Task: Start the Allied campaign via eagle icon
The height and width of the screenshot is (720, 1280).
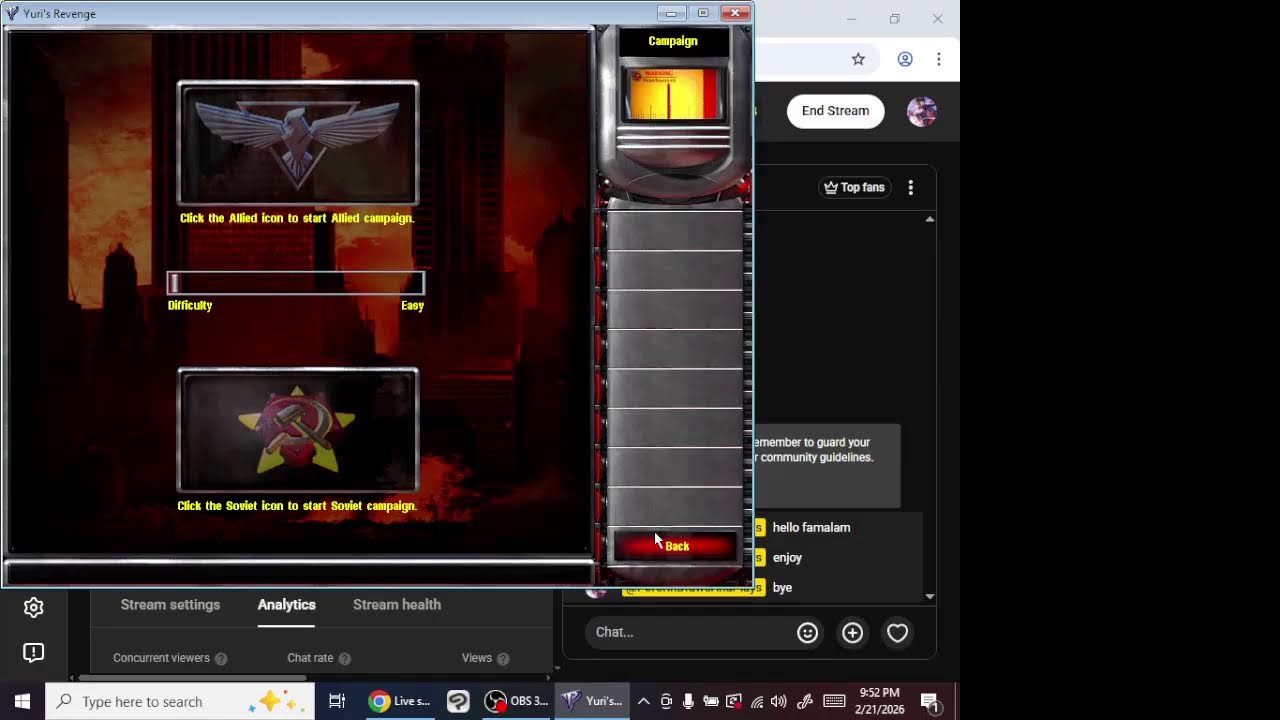Action: point(298,143)
